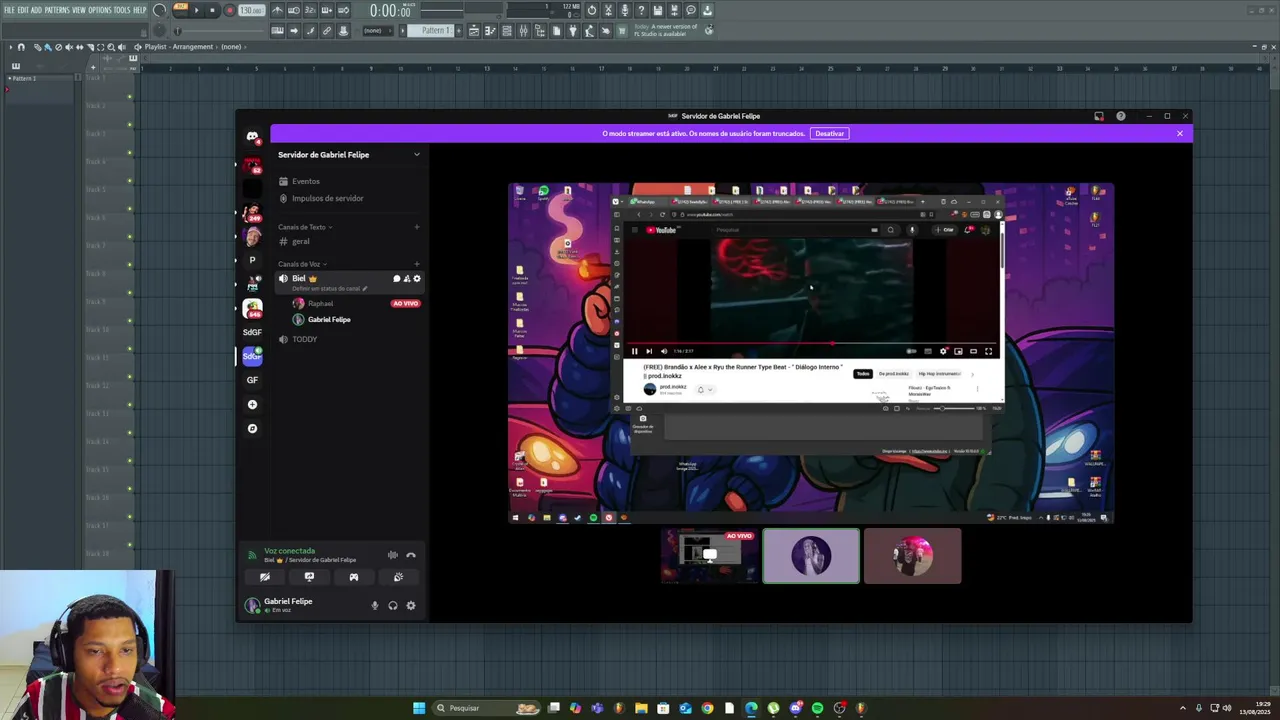Select the Biel voice channel
The image size is (1280, 720).
point(350,283)
